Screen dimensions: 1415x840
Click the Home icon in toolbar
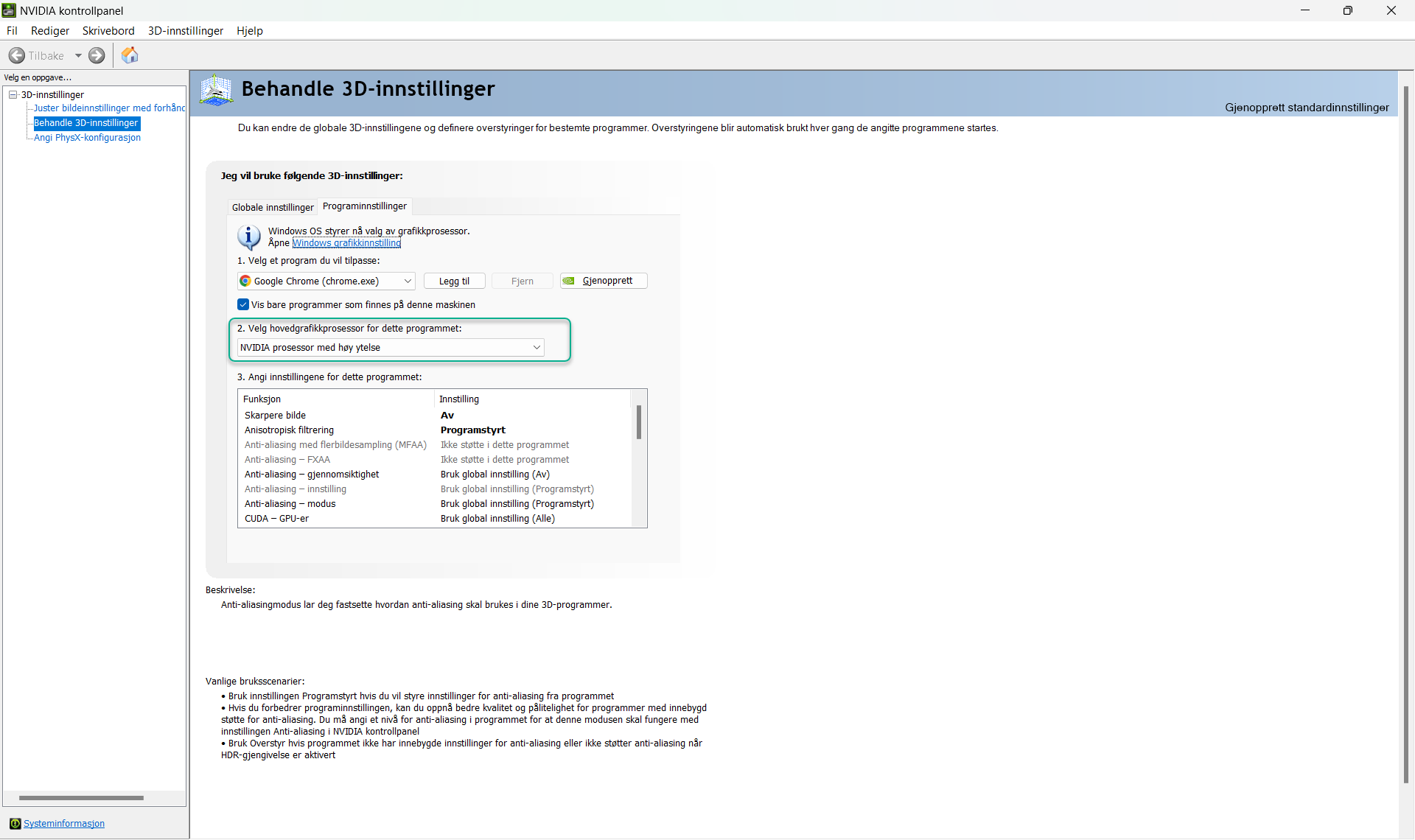click(130, 55)
